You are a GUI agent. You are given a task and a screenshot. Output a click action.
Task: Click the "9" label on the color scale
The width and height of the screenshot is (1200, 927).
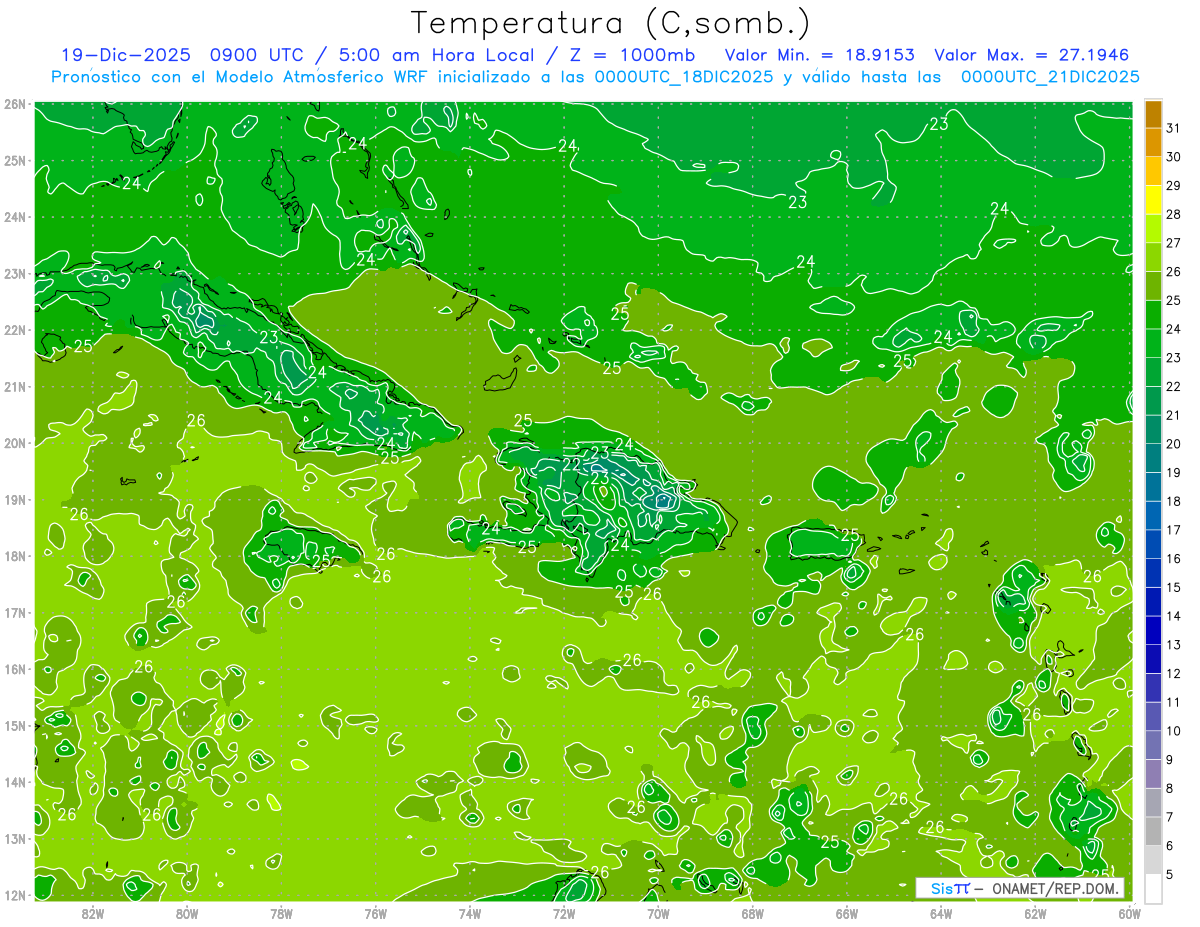coord(1171,760)
